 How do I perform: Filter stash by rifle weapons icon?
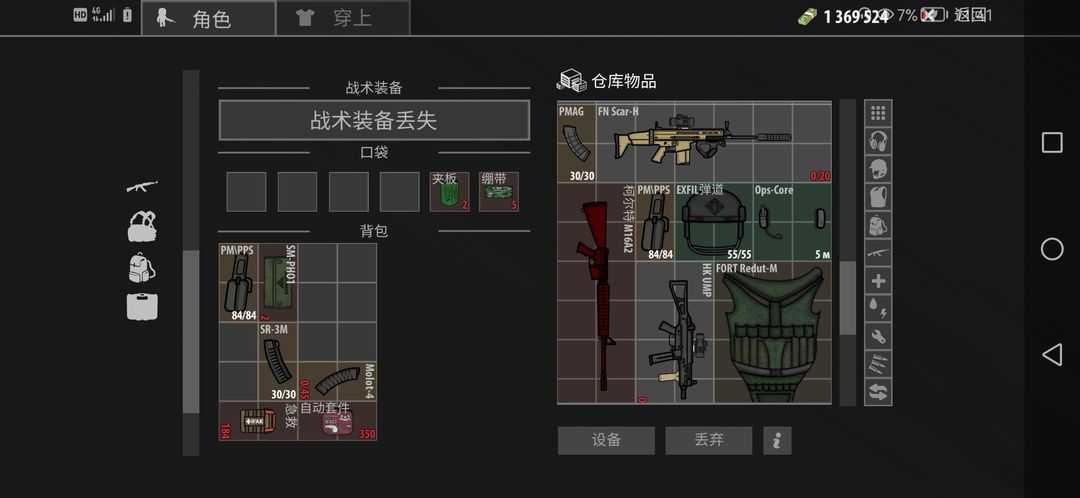click(878, 253)
